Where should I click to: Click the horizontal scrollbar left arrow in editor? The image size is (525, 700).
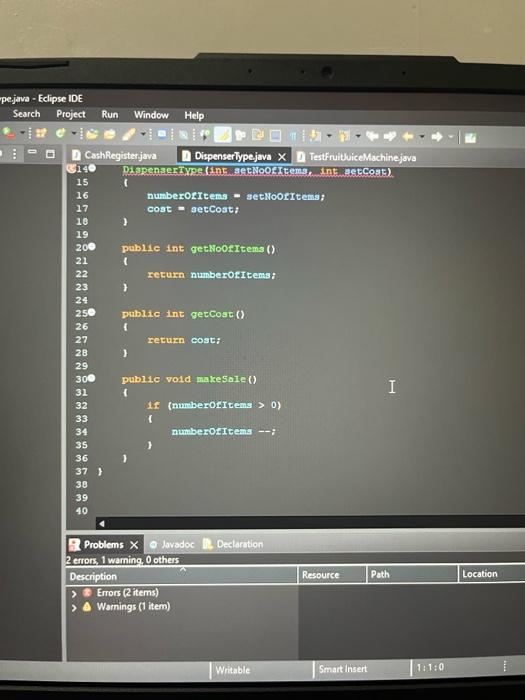coord(102,524)
